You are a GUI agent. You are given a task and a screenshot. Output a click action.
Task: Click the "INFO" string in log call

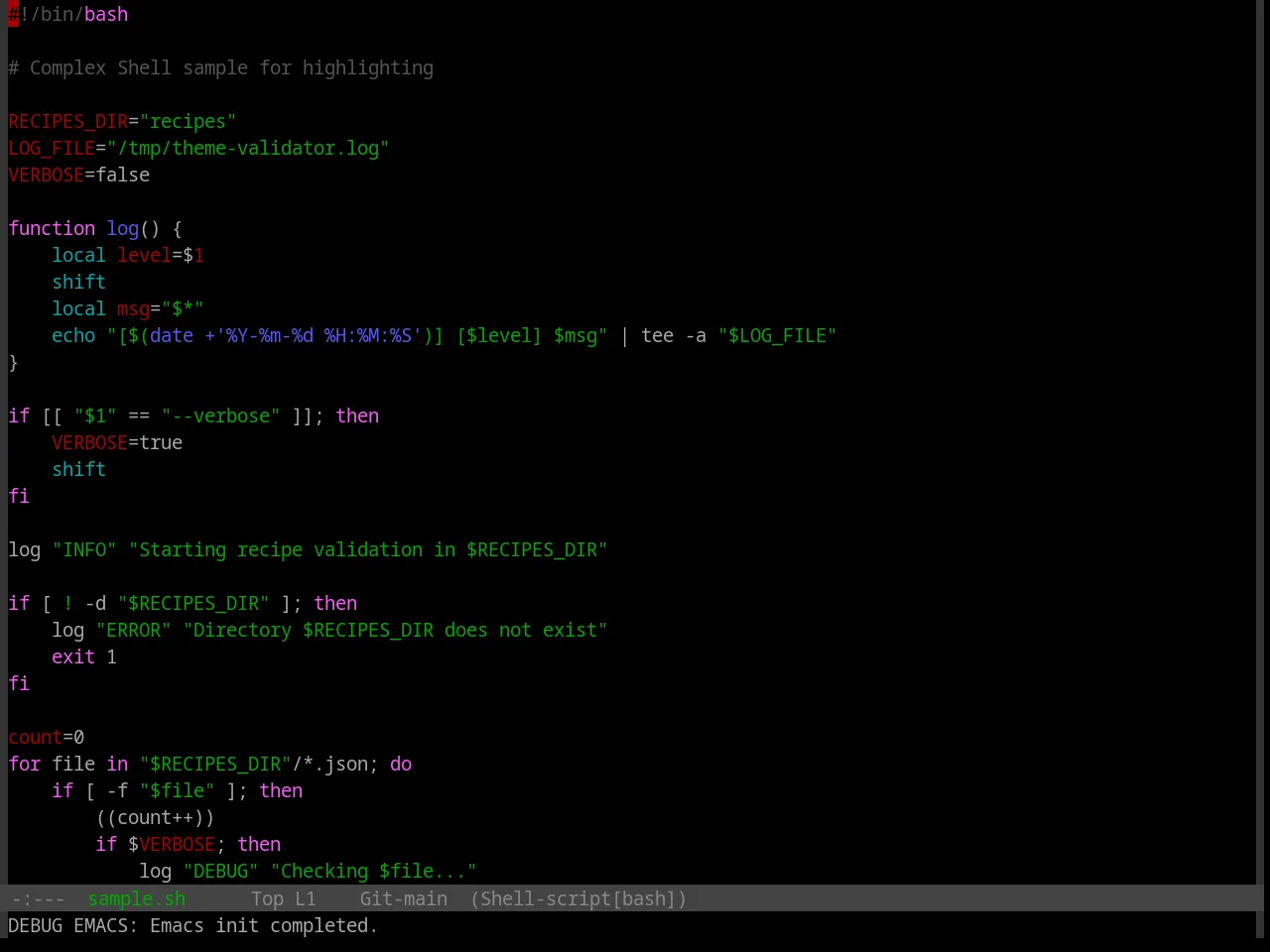pos(84,549)
